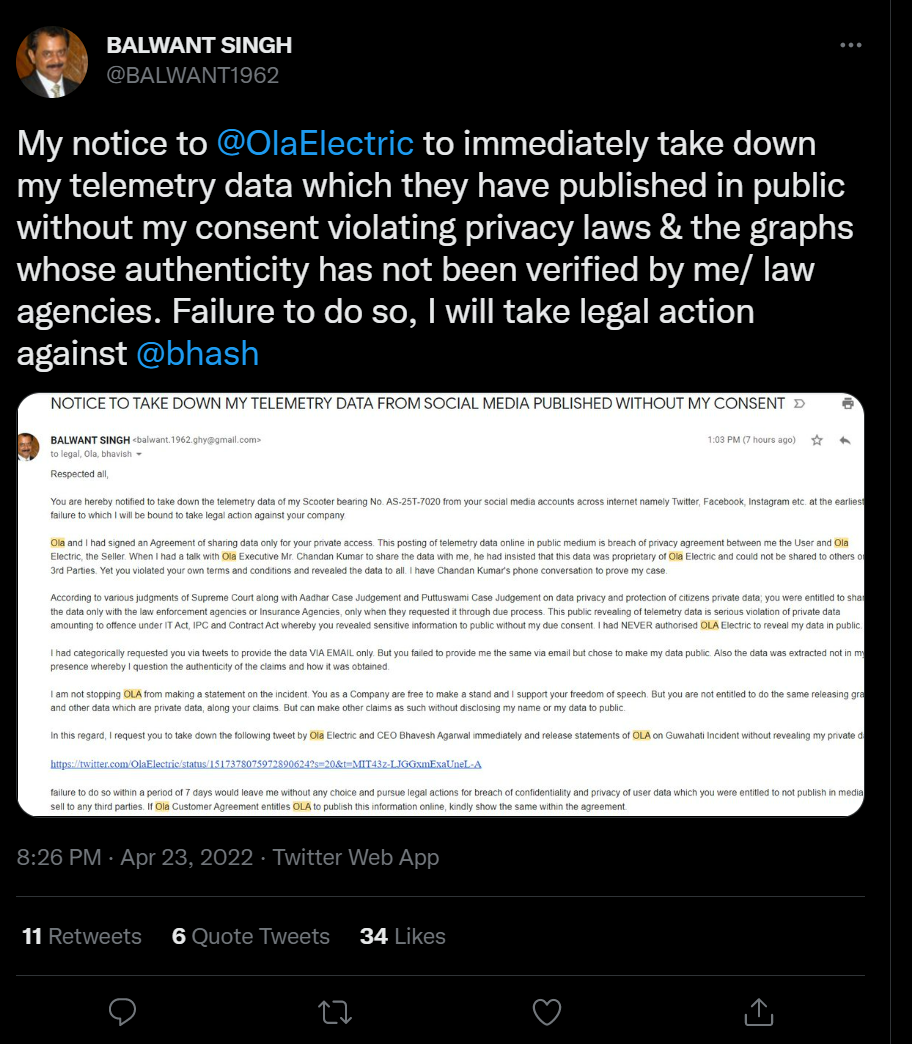Click the reply speech bubble icon

pos(122,1011)
